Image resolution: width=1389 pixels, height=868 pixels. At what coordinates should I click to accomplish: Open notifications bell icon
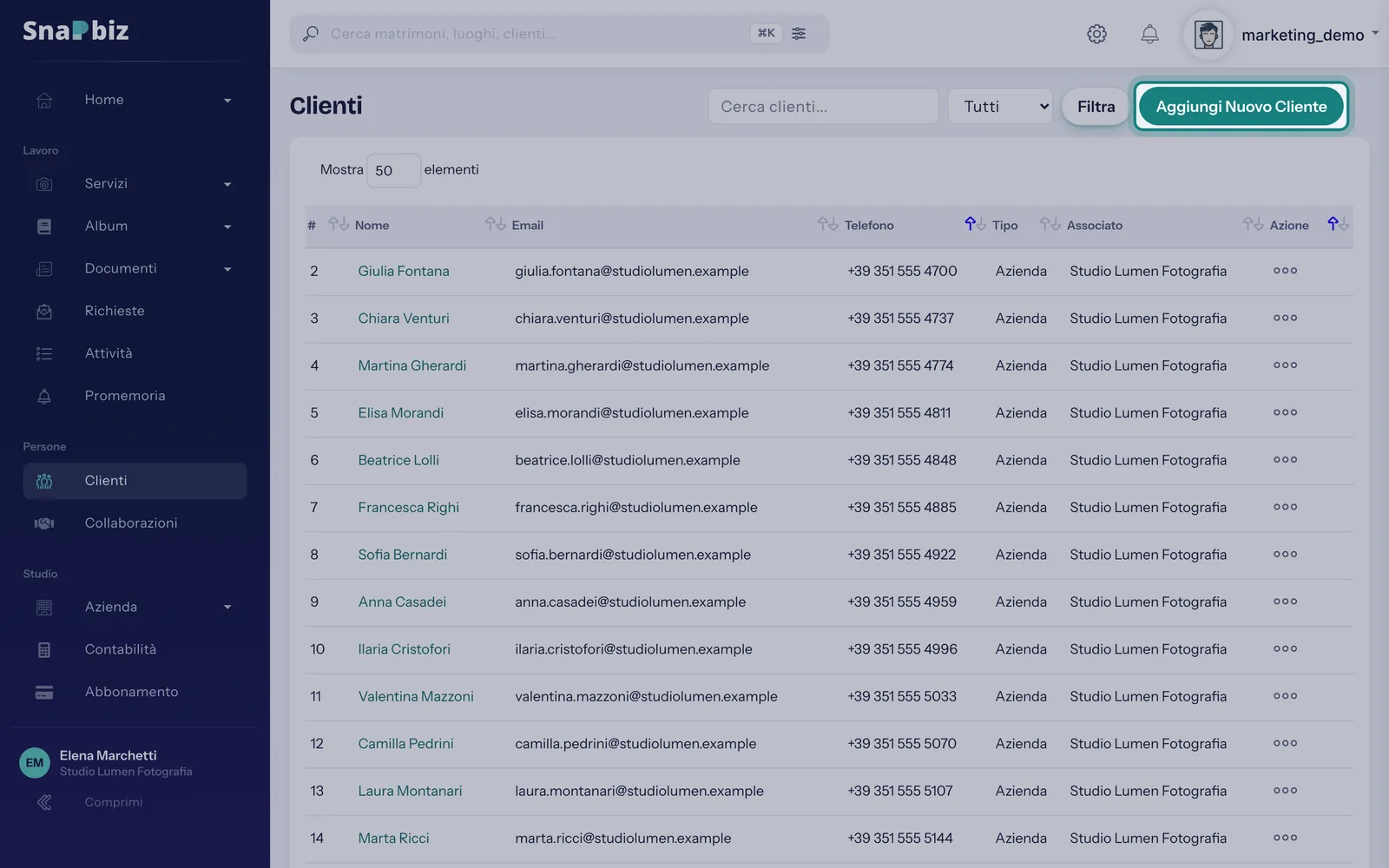click(1149, 34)
